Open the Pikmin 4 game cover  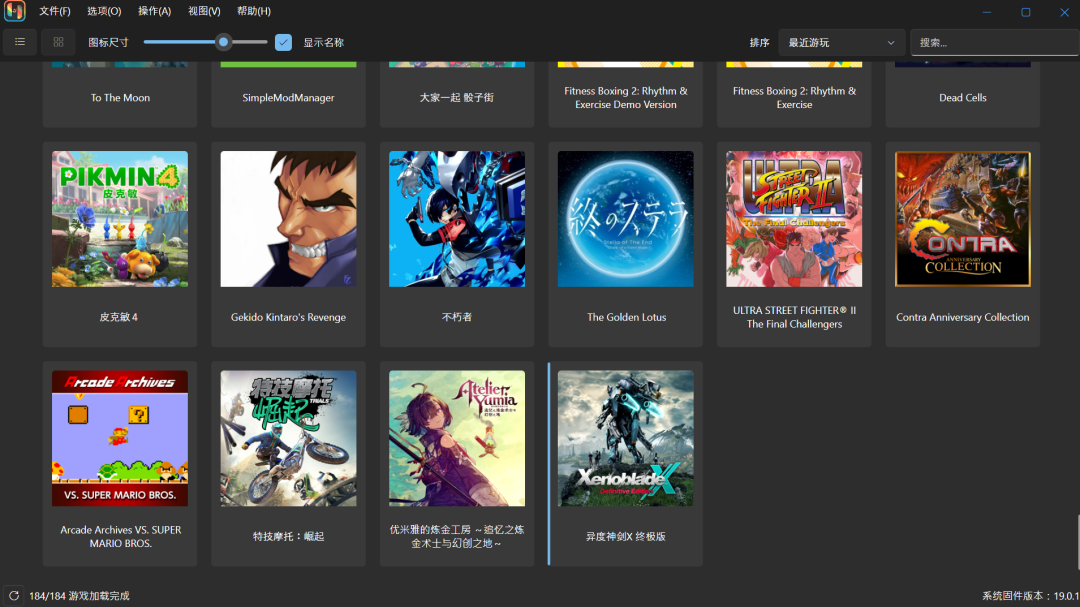click(120, 219)
